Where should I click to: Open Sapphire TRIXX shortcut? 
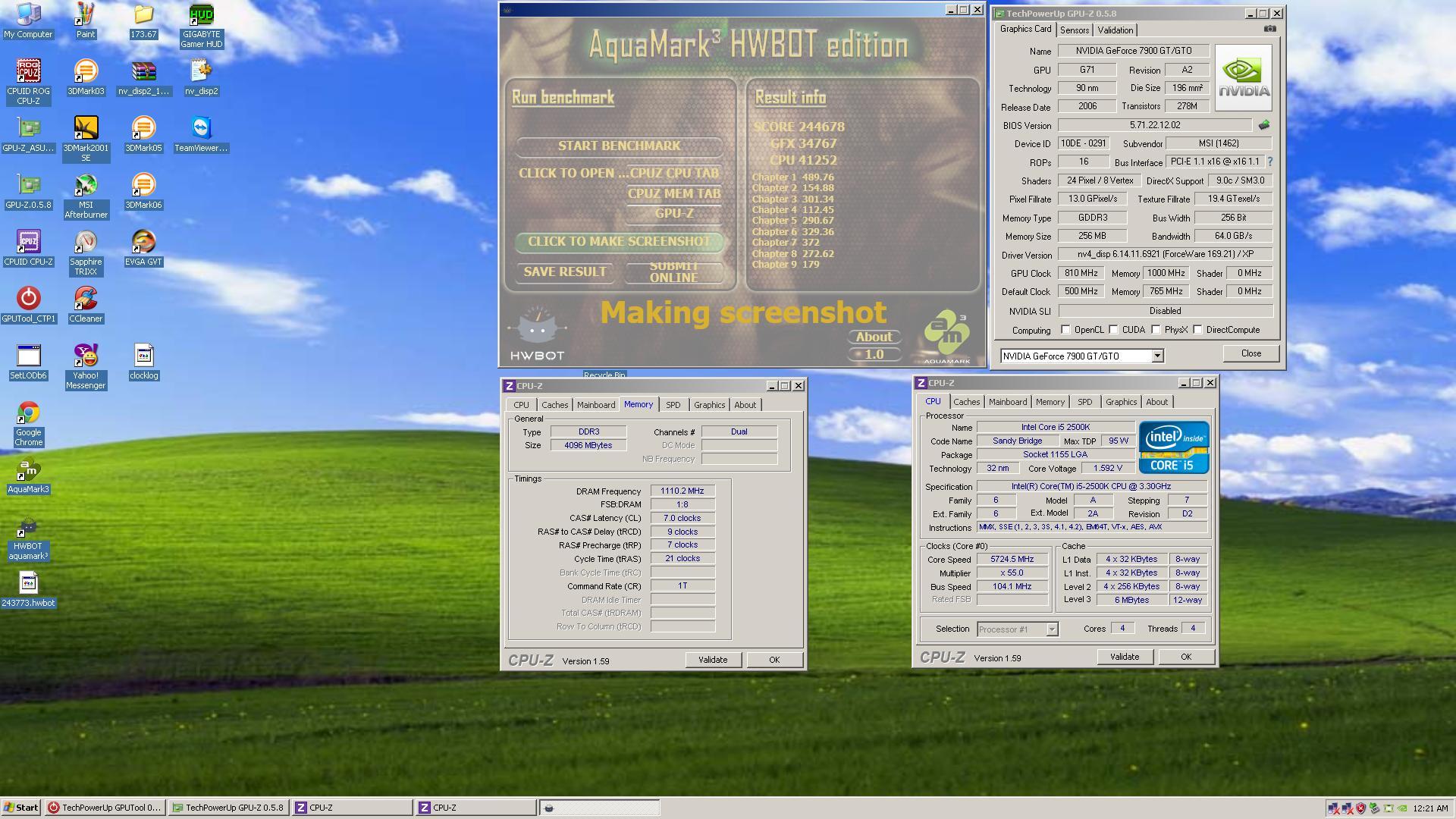pyautogui.click(x=86, y=253)
